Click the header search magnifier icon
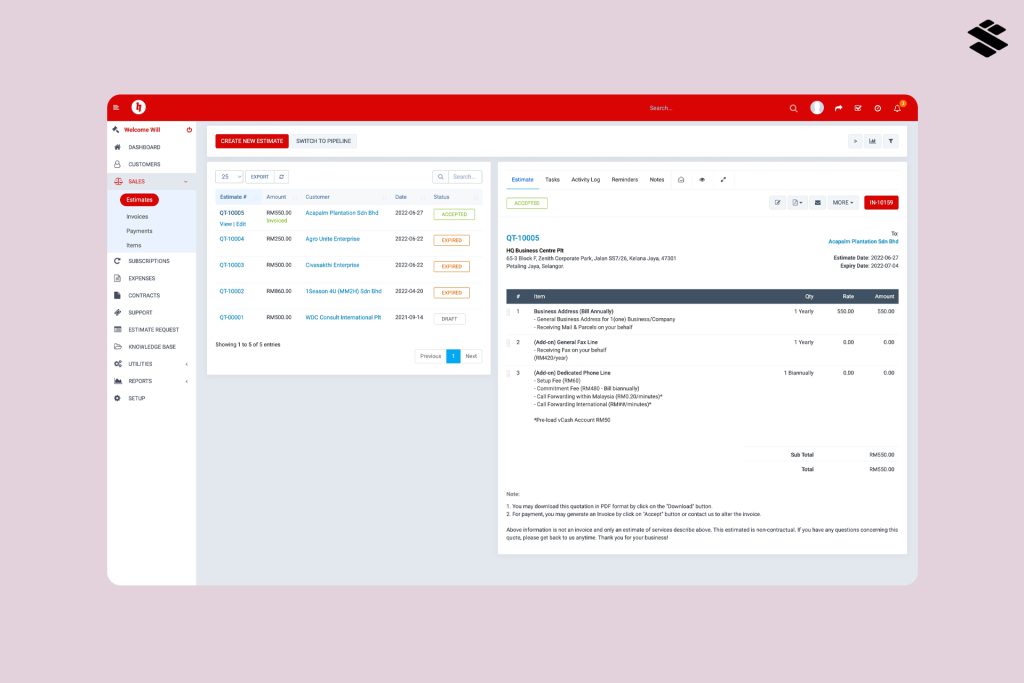Image resolution: width=1024 pixels, height=683 pixels. click(x=793, y=108)
